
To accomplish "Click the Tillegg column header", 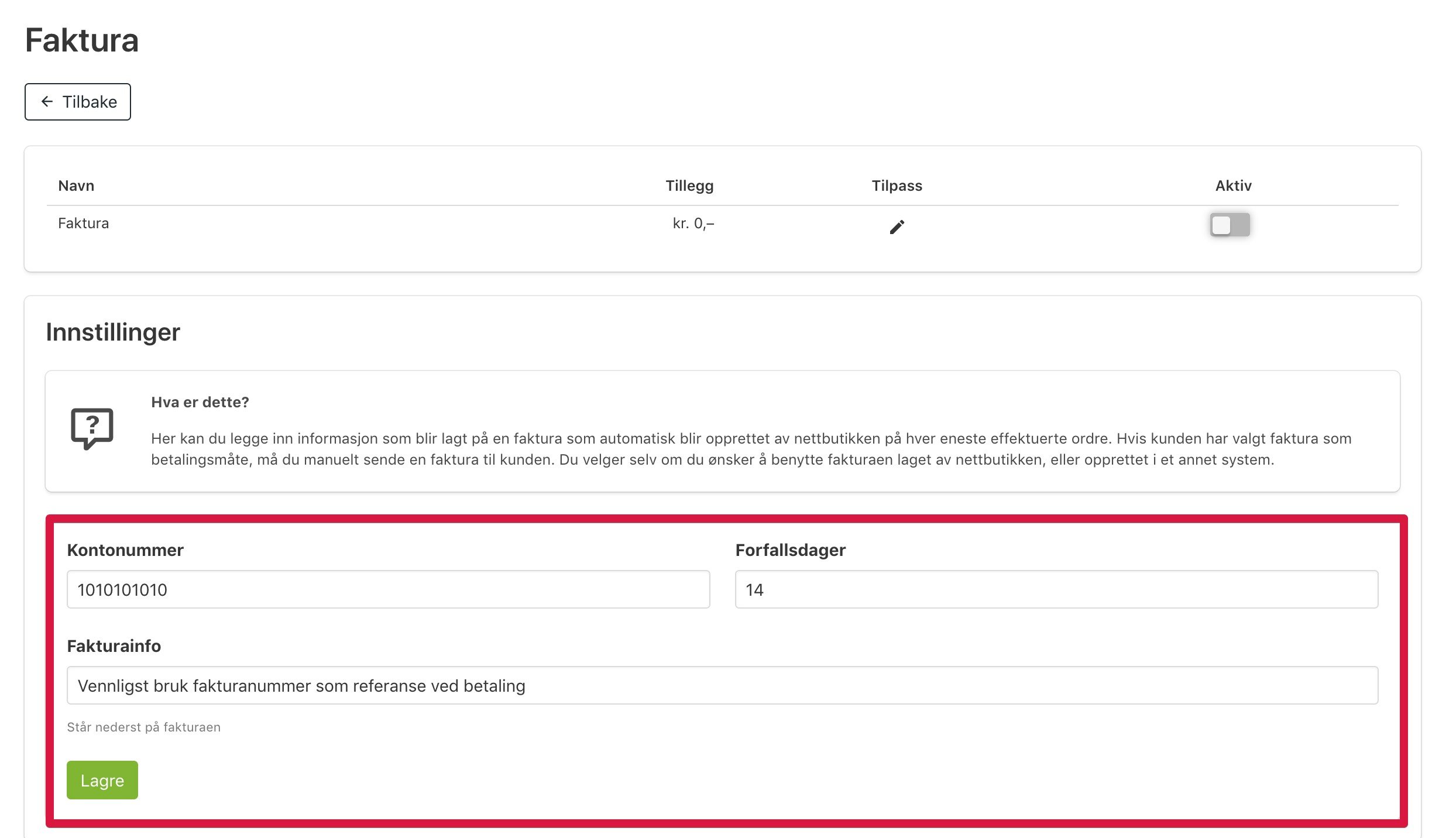I will click(689, 186).
